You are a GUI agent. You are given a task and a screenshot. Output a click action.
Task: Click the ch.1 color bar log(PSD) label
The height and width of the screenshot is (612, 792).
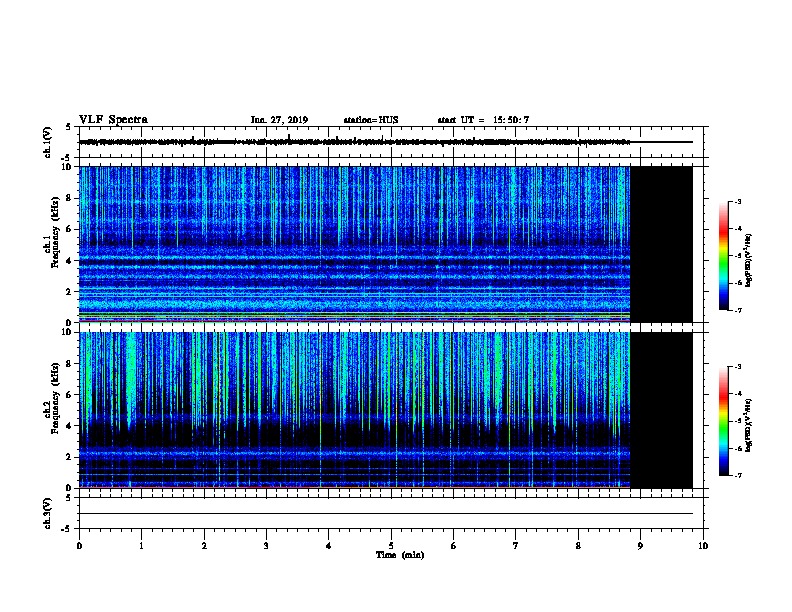[x=748, y=260]
